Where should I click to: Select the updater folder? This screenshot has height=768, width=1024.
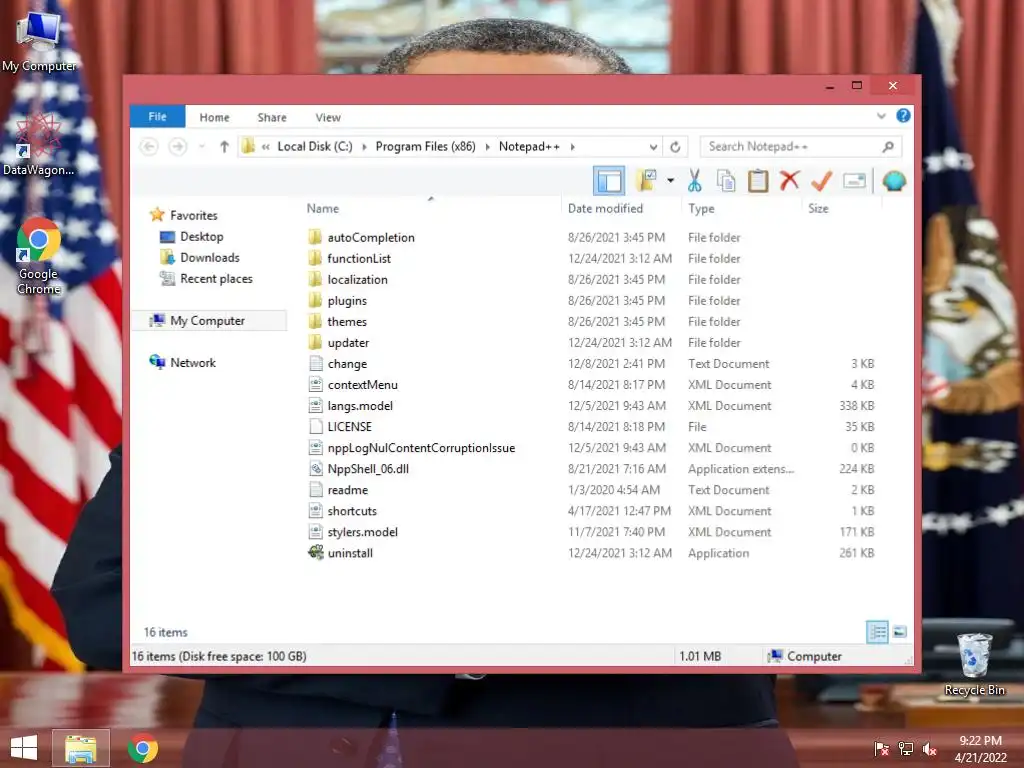click(348, 343)
